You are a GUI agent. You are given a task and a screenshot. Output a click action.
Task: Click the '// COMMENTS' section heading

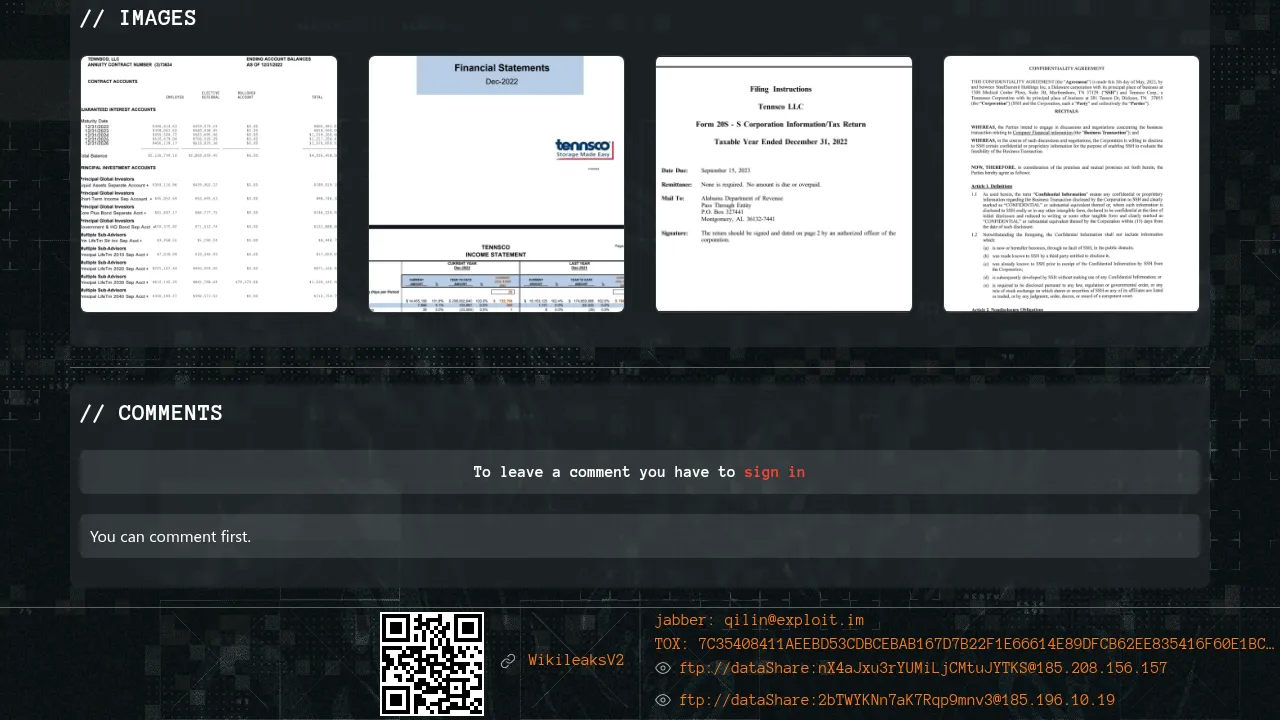pos(151,413)
